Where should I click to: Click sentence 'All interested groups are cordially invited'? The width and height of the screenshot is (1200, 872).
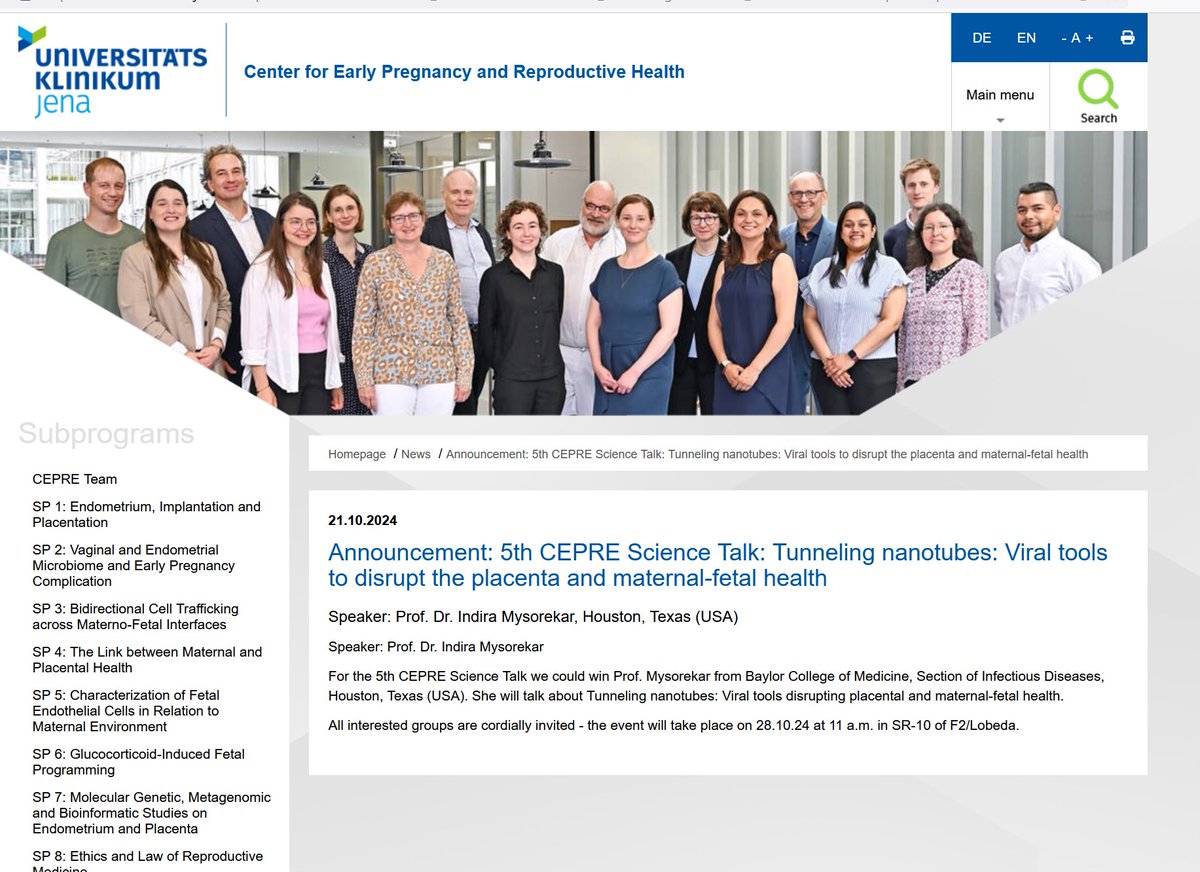point(673,725)
